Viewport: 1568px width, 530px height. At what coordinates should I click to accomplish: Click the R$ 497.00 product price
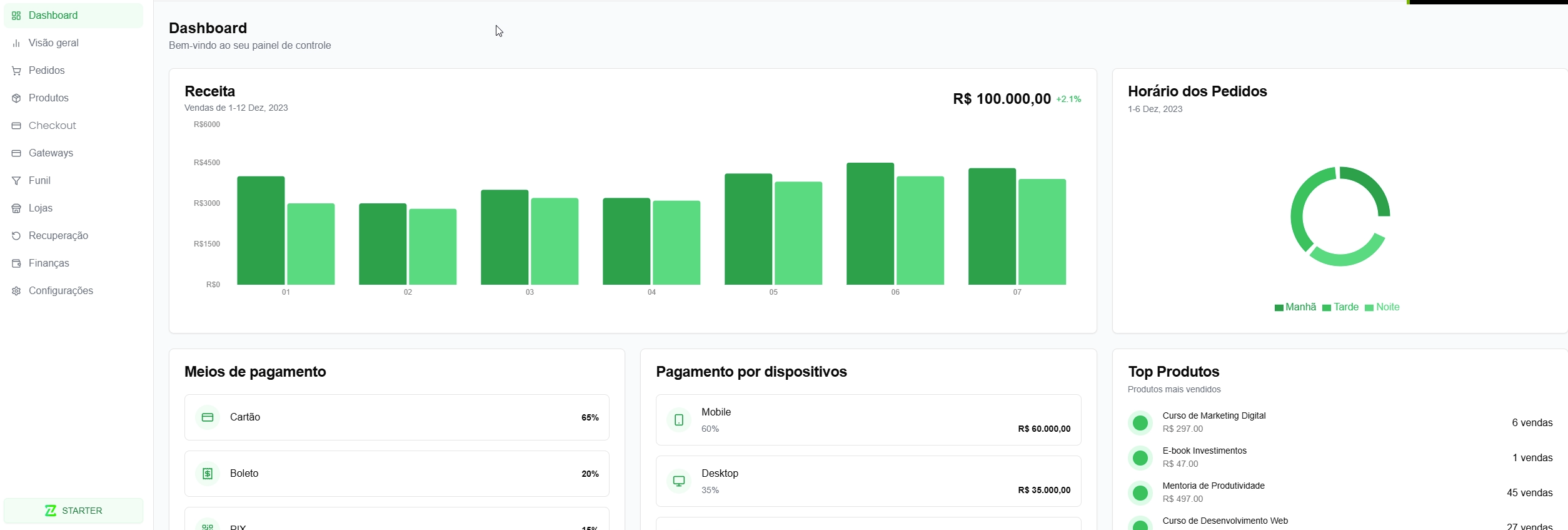(x=1182, y=499)
